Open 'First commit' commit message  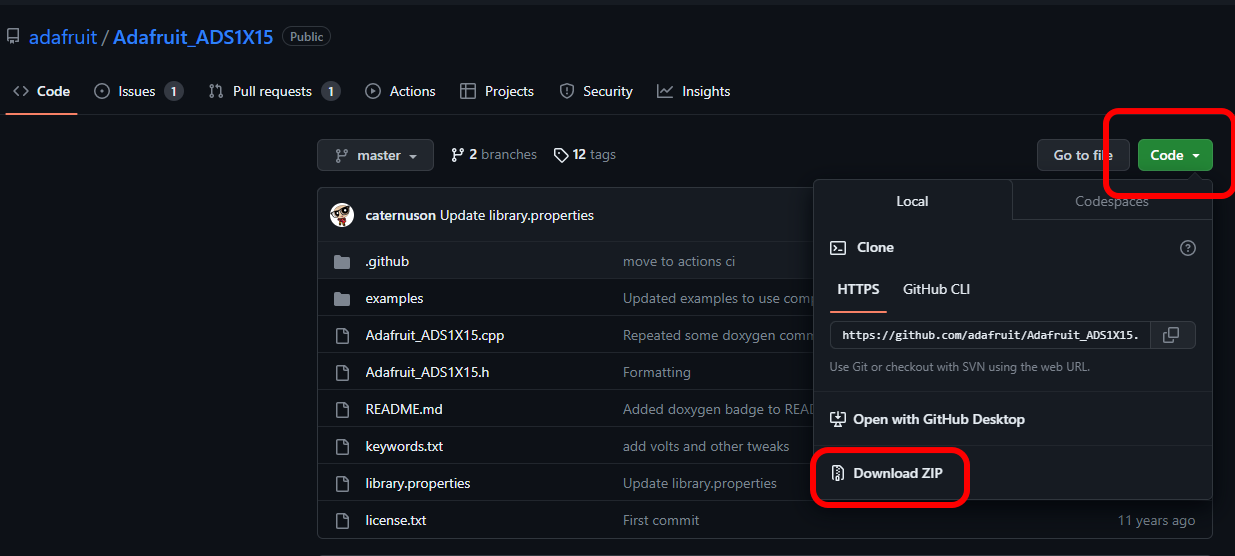(661, 520)
